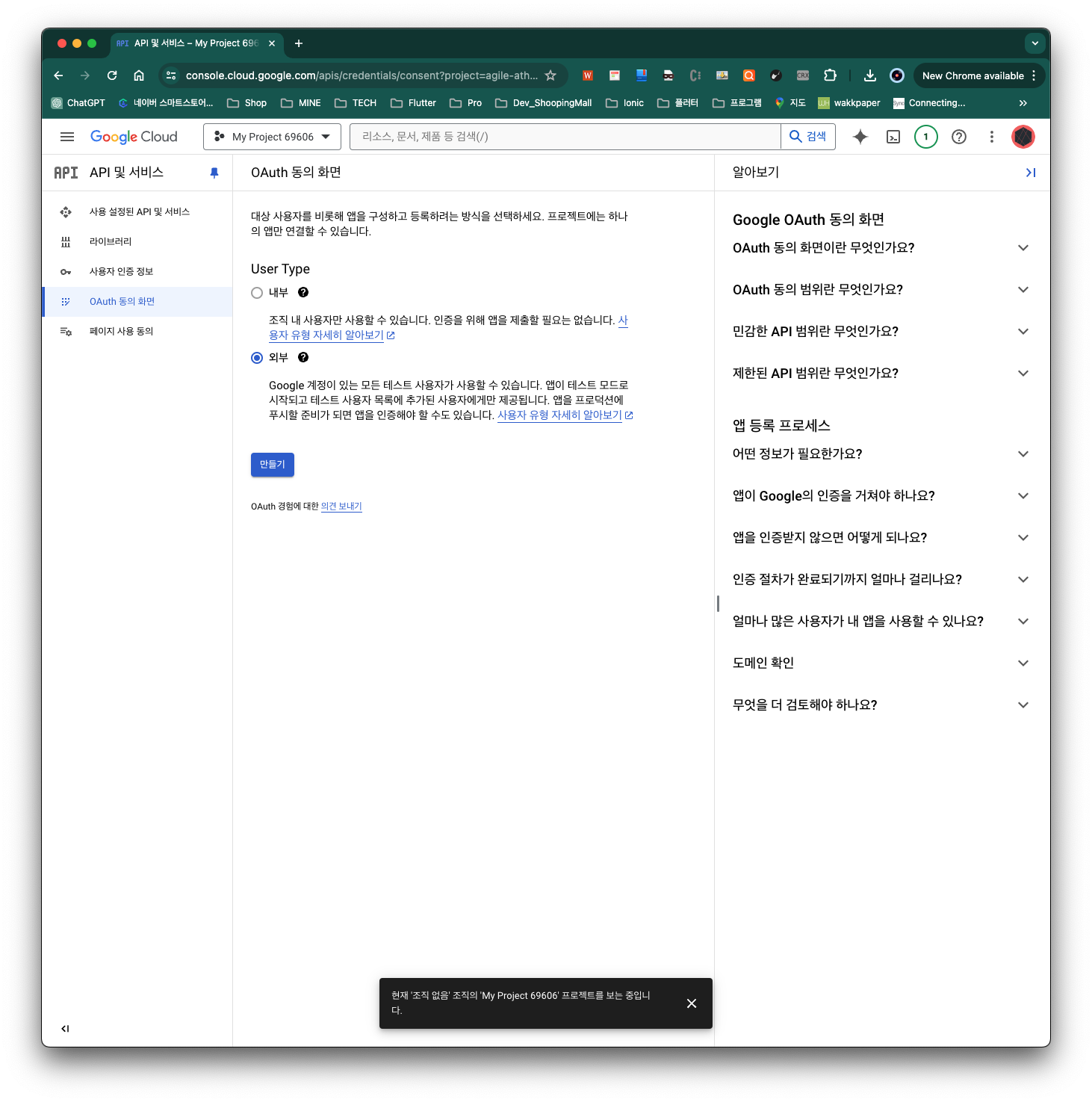
Task: Open notifications badge showing 1
Action: [x=926, y=137]
